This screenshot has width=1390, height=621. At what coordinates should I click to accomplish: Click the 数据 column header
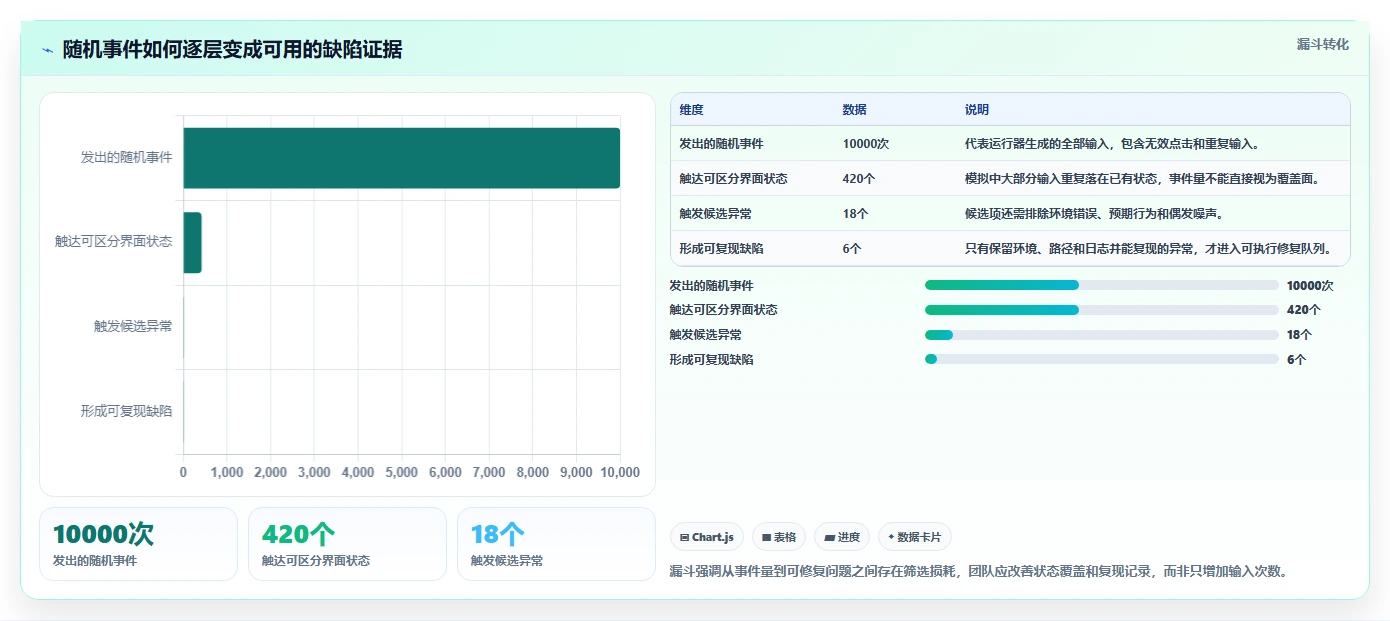(x=855, y=110)
